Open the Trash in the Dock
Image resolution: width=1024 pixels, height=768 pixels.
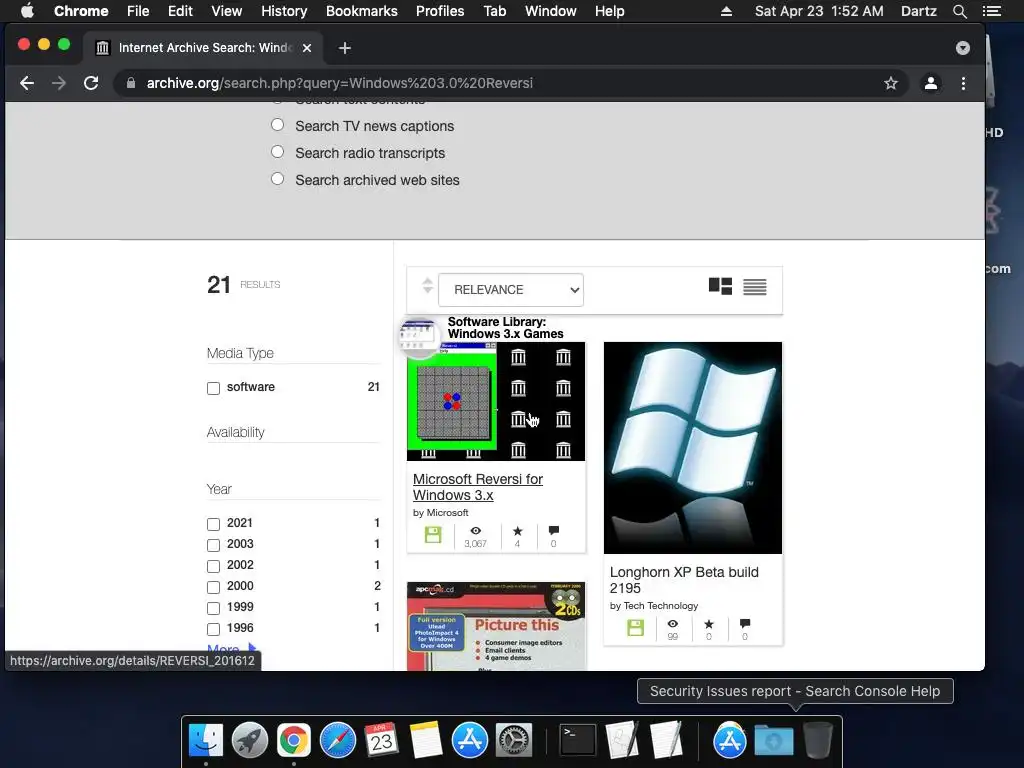coord(818,740)
